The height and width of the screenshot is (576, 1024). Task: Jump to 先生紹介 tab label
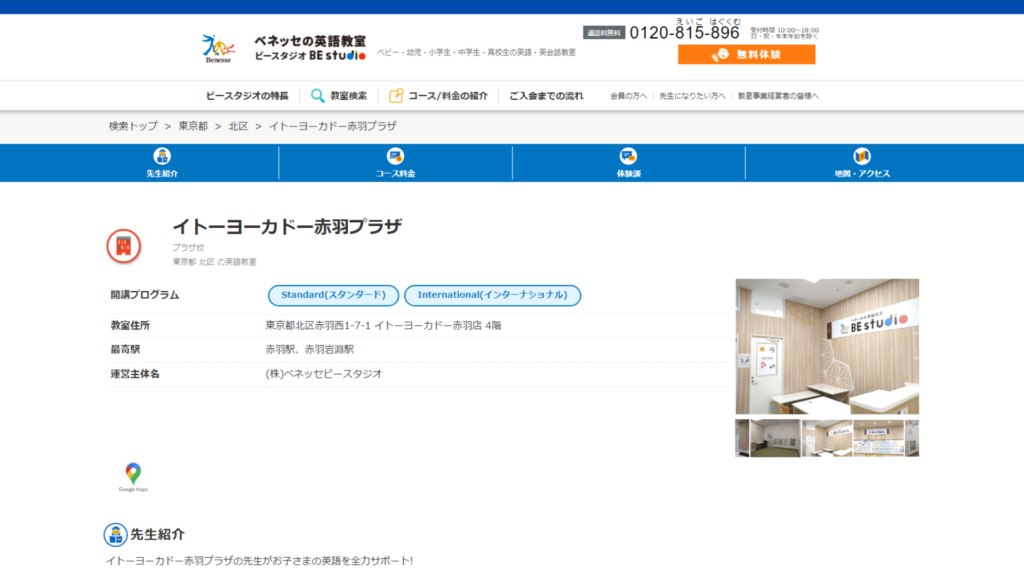[162, 174]
